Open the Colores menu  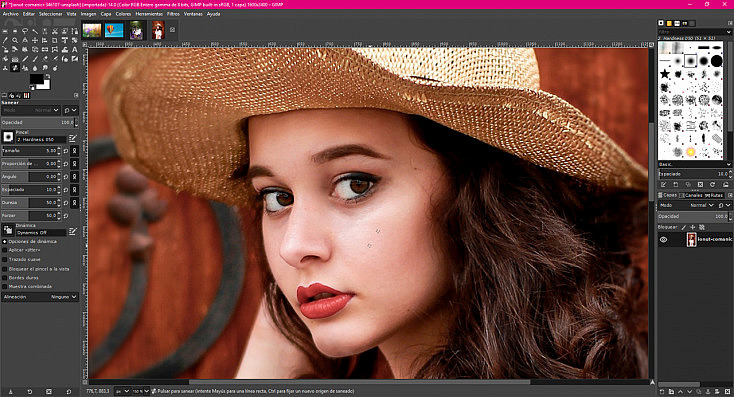pyautogui.click(x=123, y=14)
